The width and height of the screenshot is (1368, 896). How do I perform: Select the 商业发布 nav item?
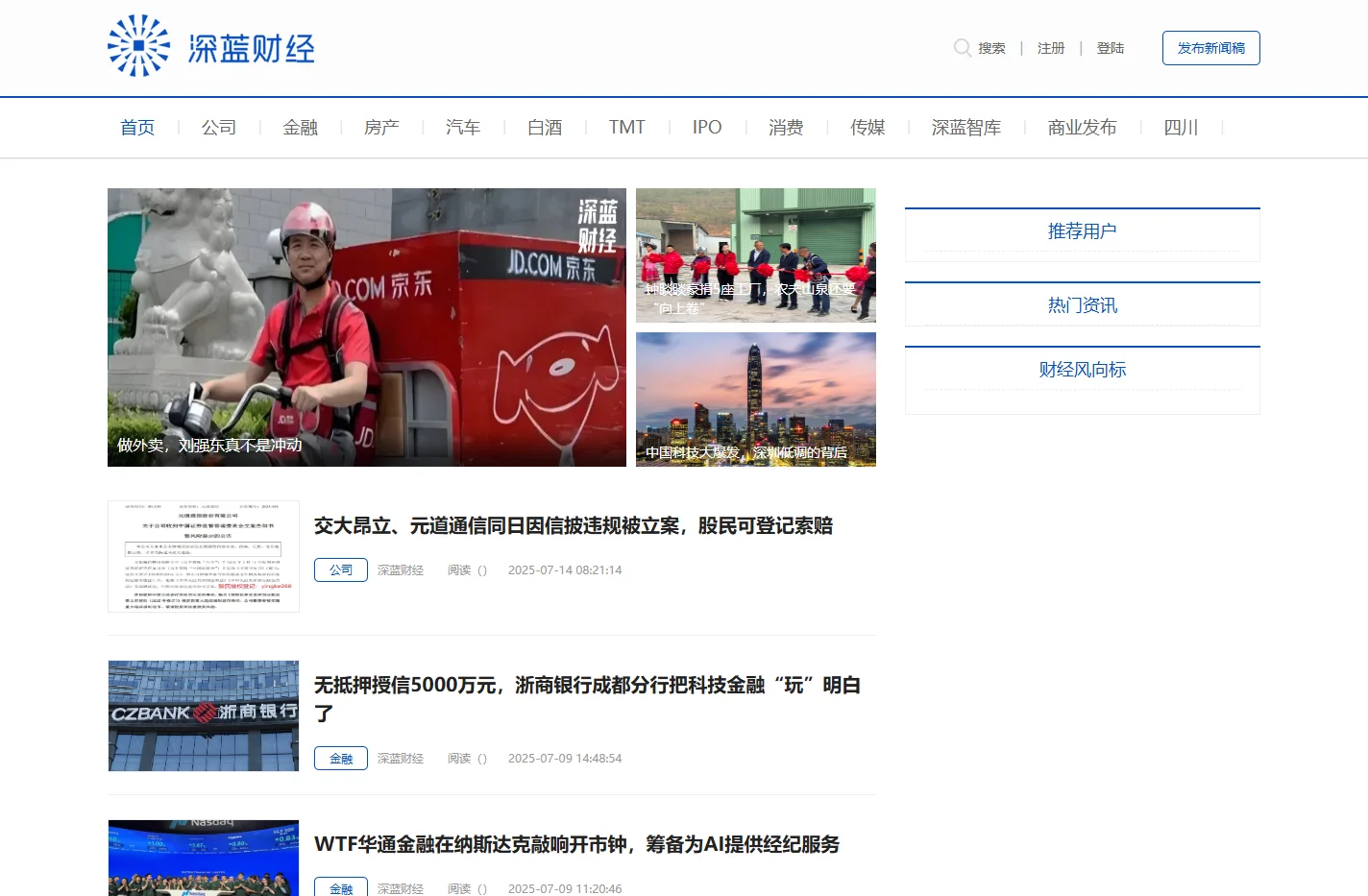[1083, 128]
